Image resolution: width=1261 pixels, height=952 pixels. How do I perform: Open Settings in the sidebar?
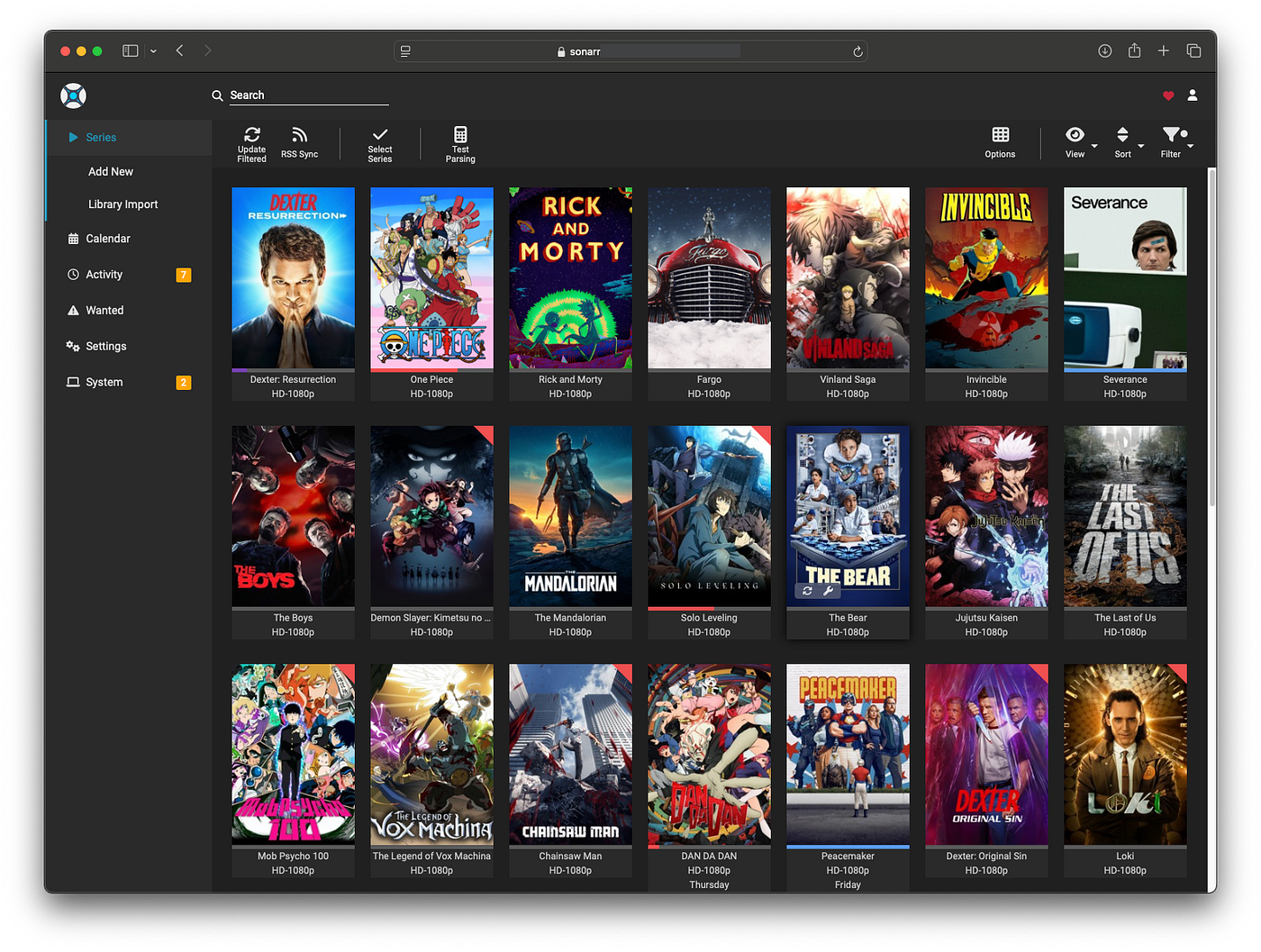[105, 347]
